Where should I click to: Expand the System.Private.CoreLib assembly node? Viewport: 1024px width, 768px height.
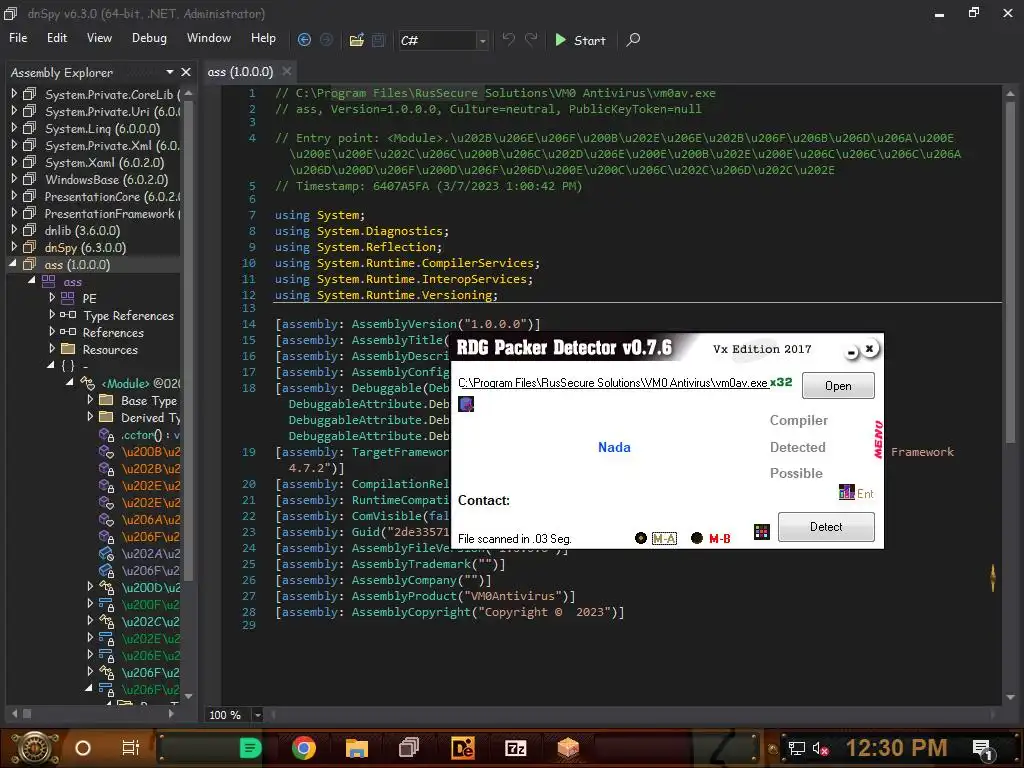pos(14,94)
